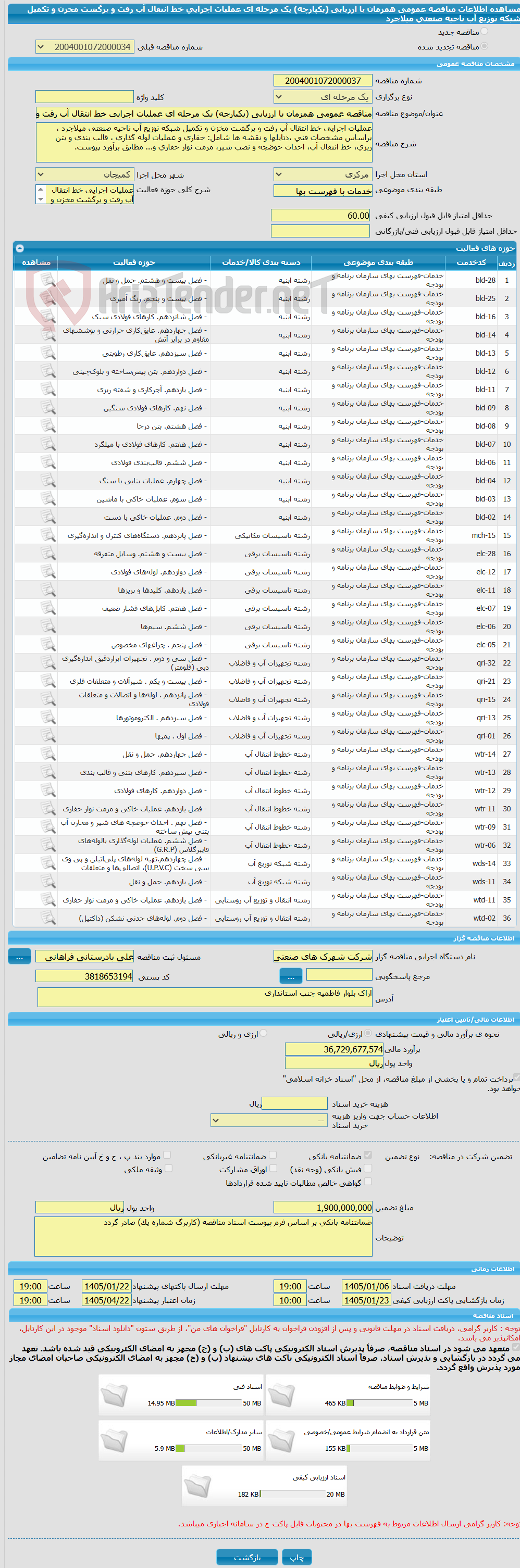Toggle اوراق مشارکت checkbox
520x1568 pixels.
(274, 1169)
